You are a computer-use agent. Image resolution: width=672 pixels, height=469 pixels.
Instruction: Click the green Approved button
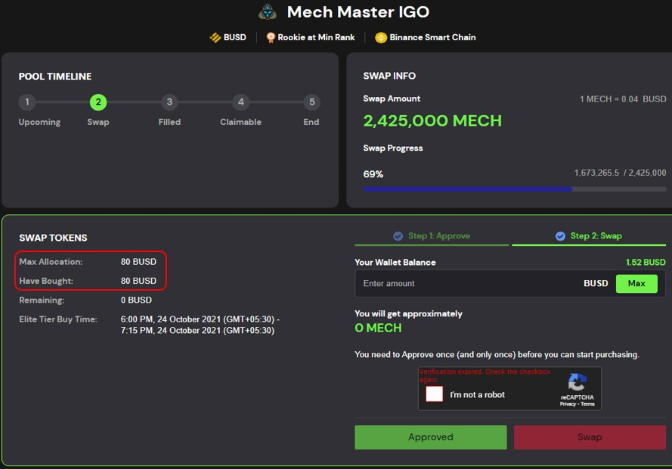pos(431,437)
